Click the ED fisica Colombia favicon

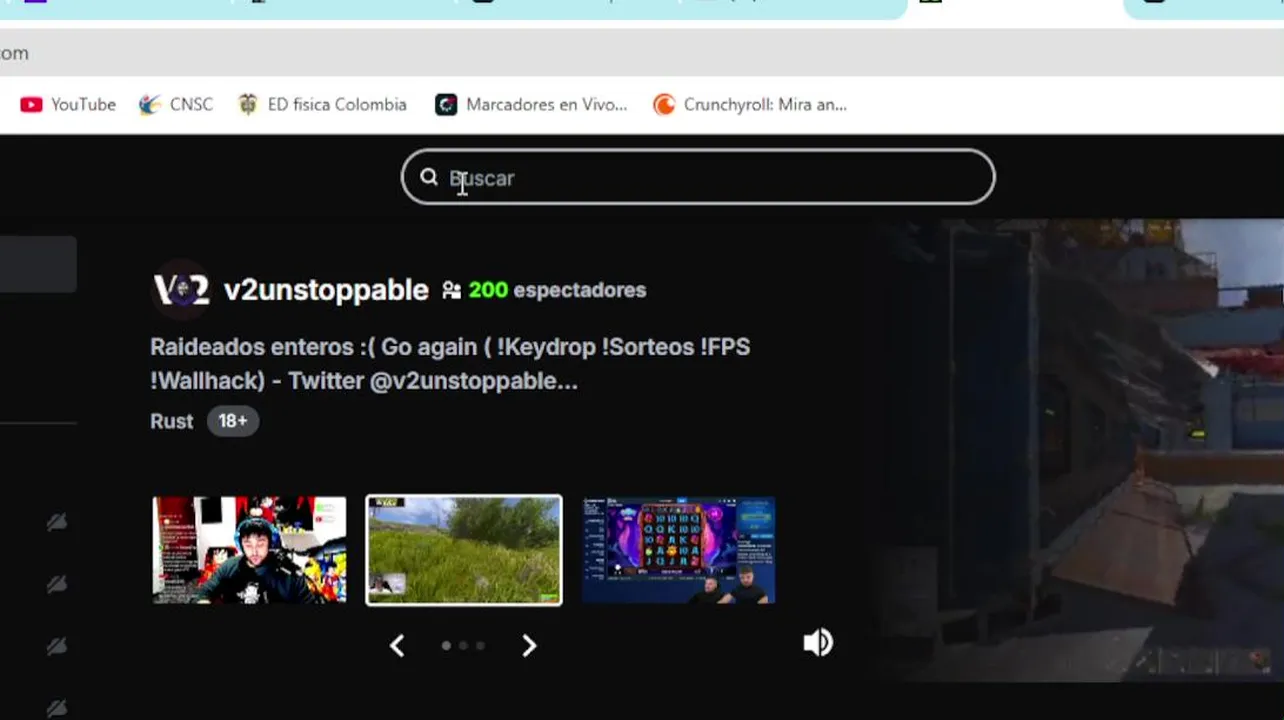pyautogui.click(x=248, y=104)
